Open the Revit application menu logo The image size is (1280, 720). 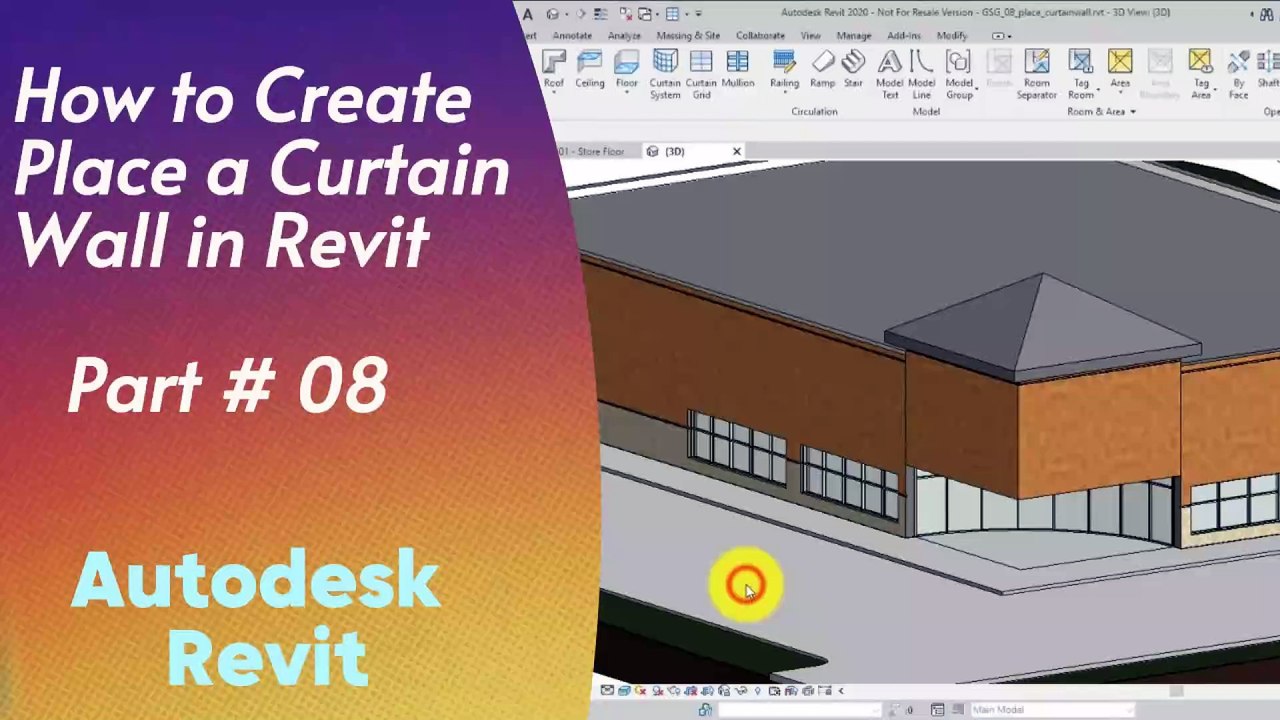tap(527, 14)
